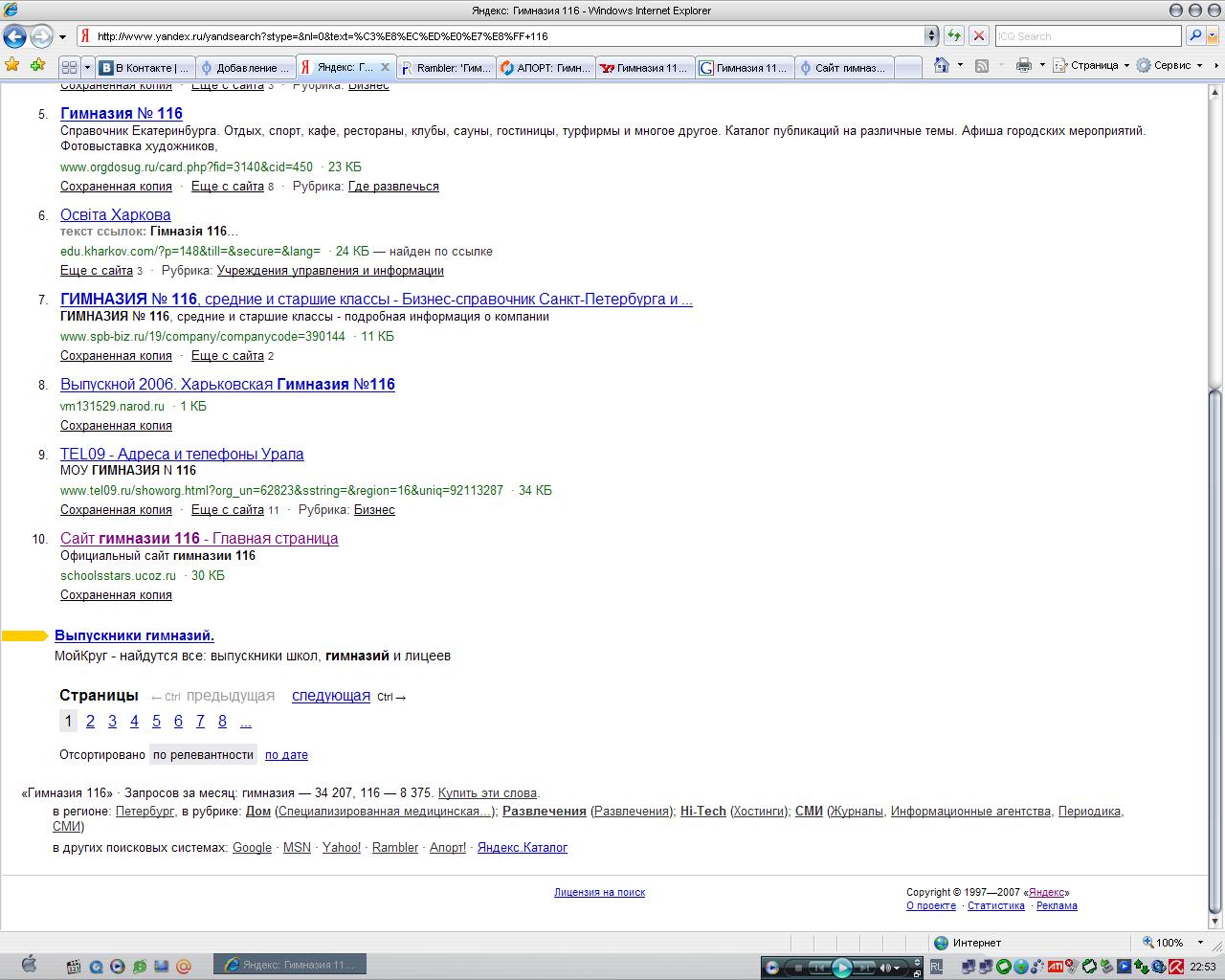1225x980 pixels.
Task: Click Add to Favorites star-plus icon
Action: point(37,65)
